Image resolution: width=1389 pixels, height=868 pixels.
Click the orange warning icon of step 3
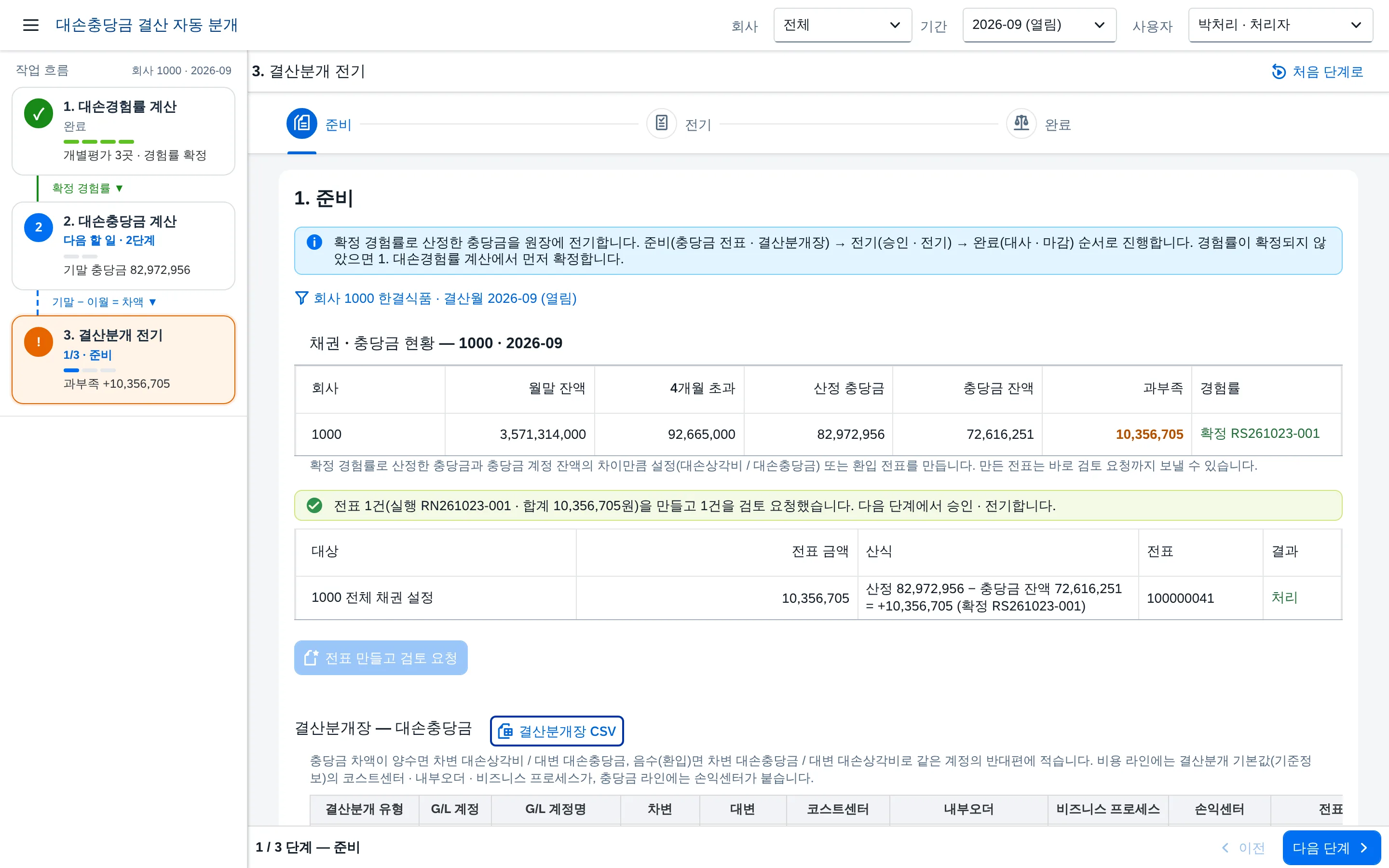point(39,341)
